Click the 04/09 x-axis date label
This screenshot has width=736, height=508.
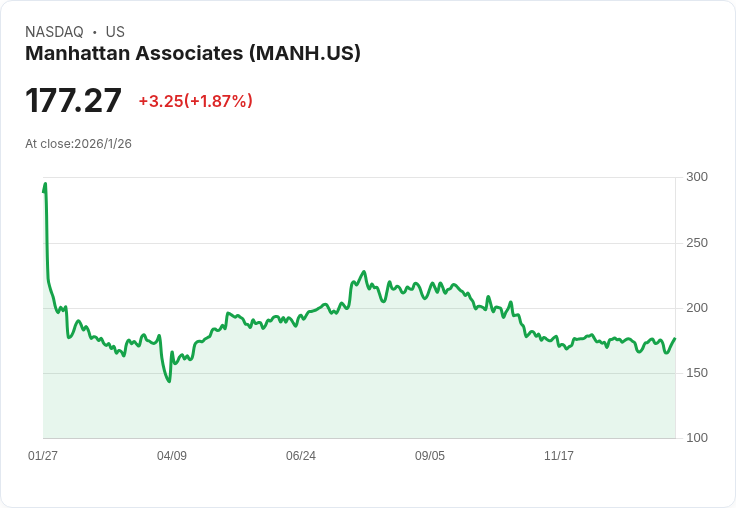point(172,455)
